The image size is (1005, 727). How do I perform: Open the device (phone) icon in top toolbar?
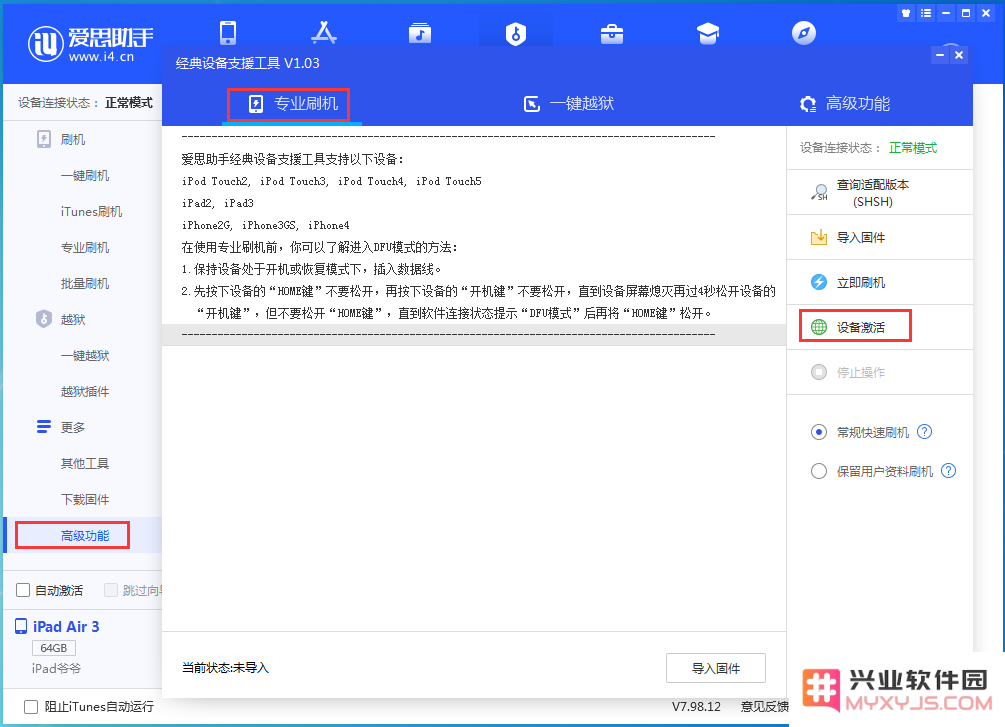(228, 33)
